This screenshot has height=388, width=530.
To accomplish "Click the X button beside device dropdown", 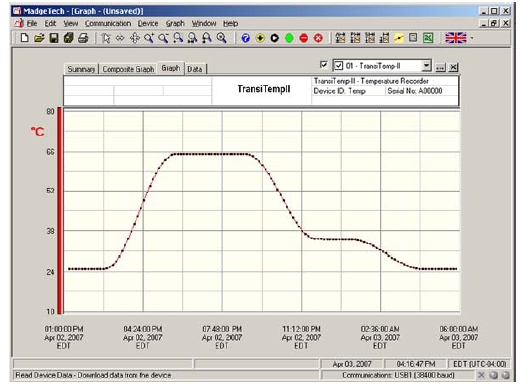I will [453, 67].
